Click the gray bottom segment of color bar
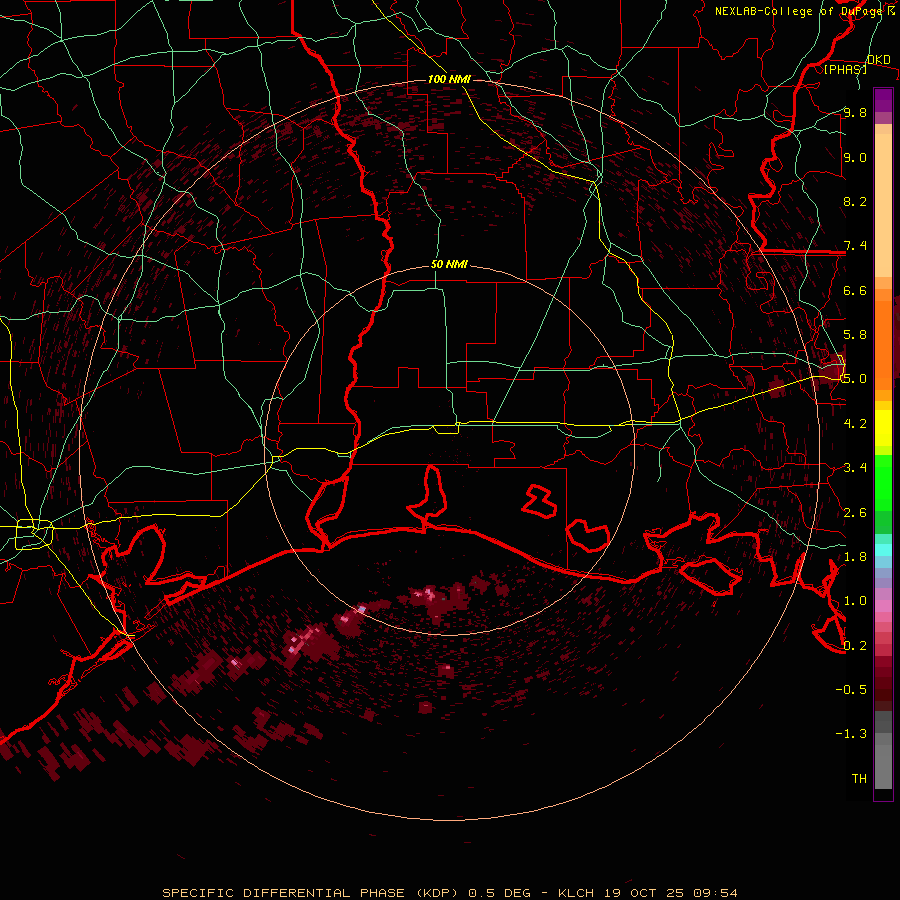This screenshot has height=900, width=900. click(x=883, y=766)
